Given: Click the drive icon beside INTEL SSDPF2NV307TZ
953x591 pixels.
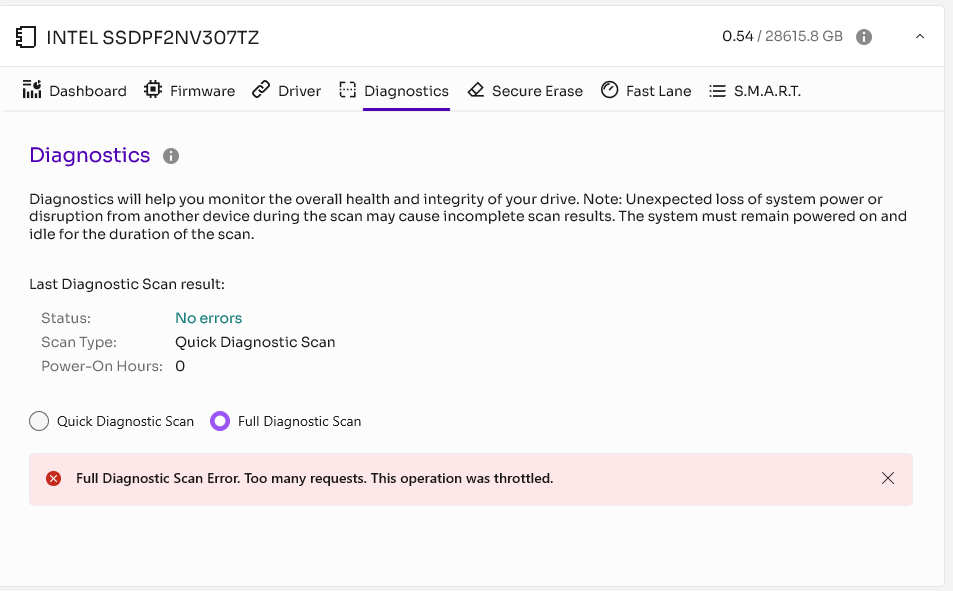Looking at the screenshot, I should [26, 37].
